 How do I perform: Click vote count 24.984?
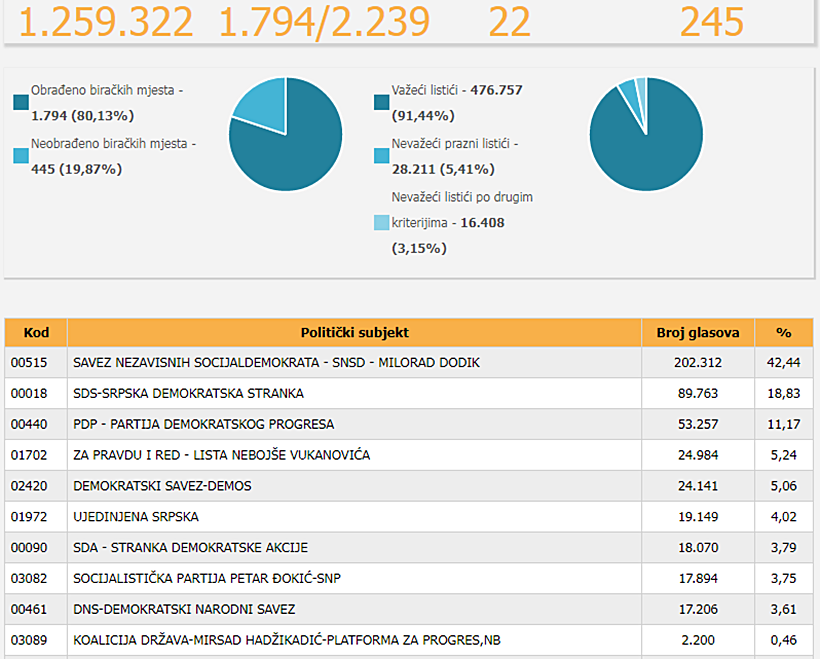(698, 455)
